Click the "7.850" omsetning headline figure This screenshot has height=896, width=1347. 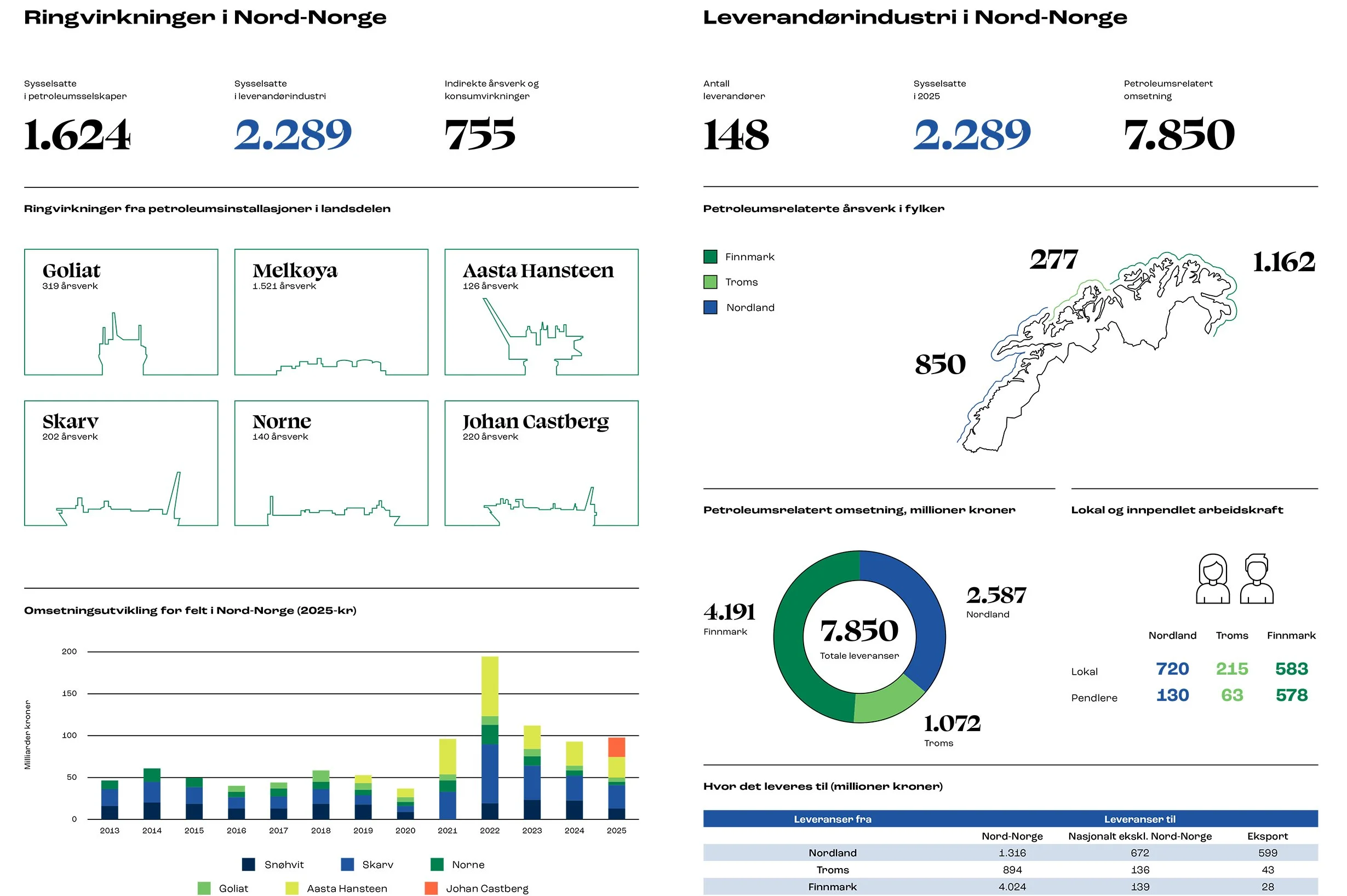(1178, 135)
